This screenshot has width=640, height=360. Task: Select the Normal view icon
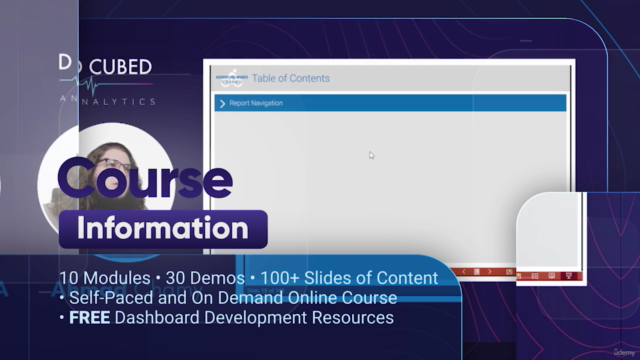pyautogui.click(x=519, y=276)
